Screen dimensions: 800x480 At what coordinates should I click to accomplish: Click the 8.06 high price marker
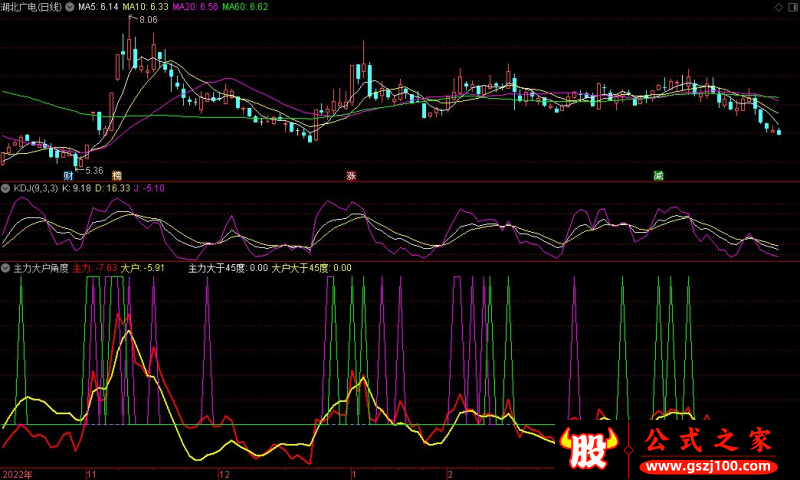(148, 20)
